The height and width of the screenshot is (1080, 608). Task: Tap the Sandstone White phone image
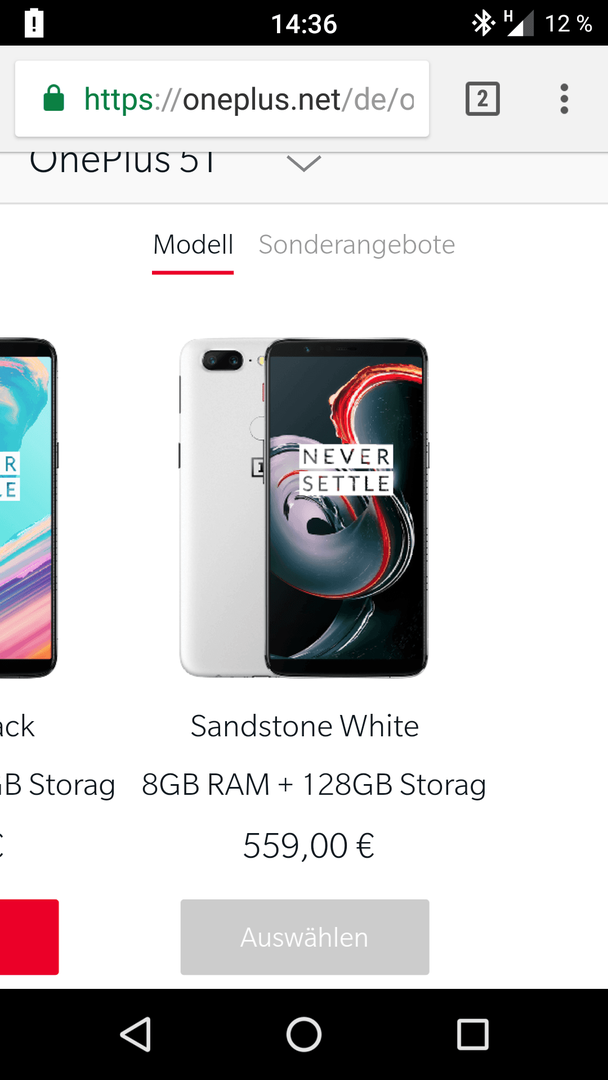pos(304,508)
